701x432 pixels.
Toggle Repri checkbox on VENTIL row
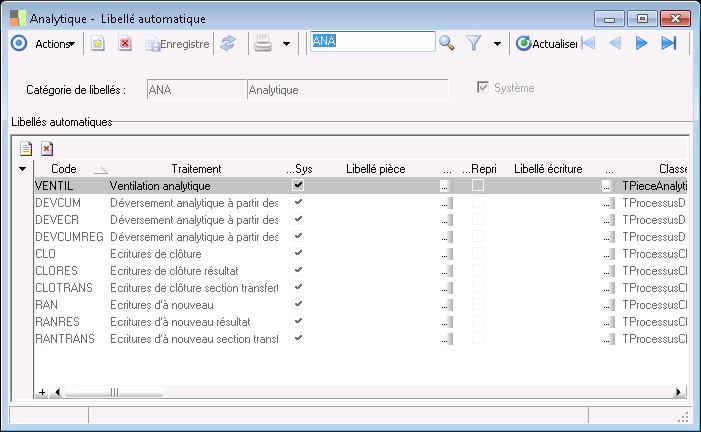pyautogui.click(x=478, y=185)
